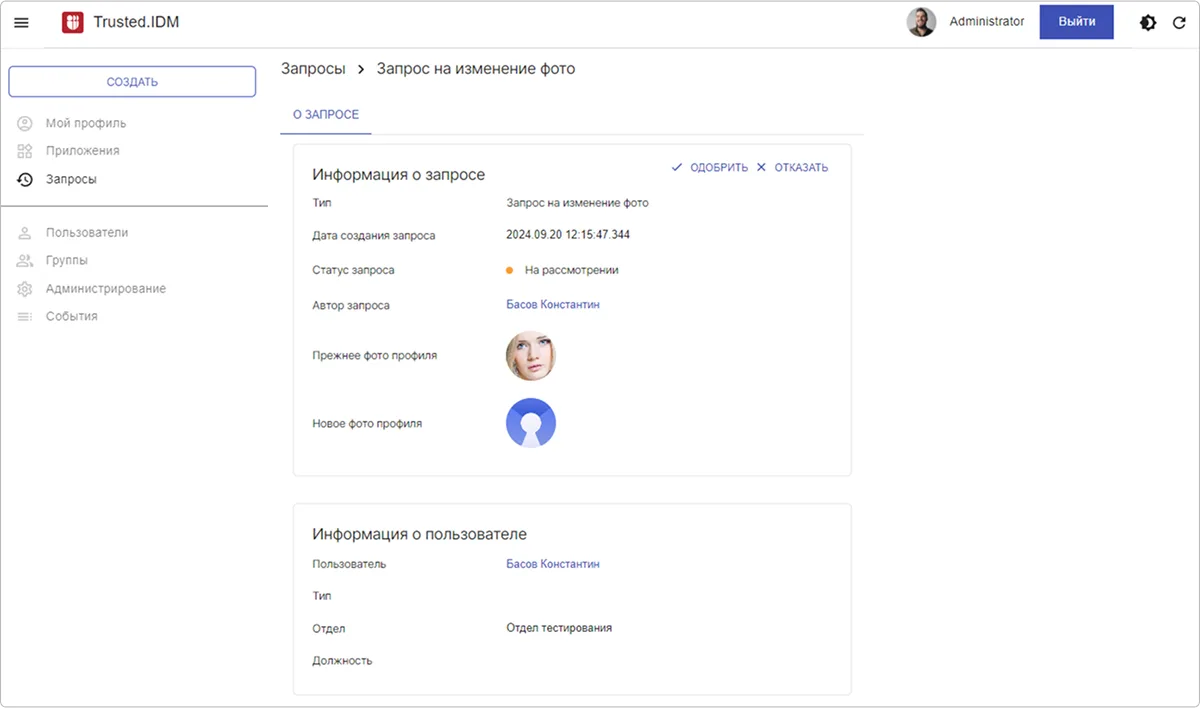Image resolution: width=1200 pixels, height=708 pixels.
Task: Click the Requests history icon
Action: [x=25, y=179]
